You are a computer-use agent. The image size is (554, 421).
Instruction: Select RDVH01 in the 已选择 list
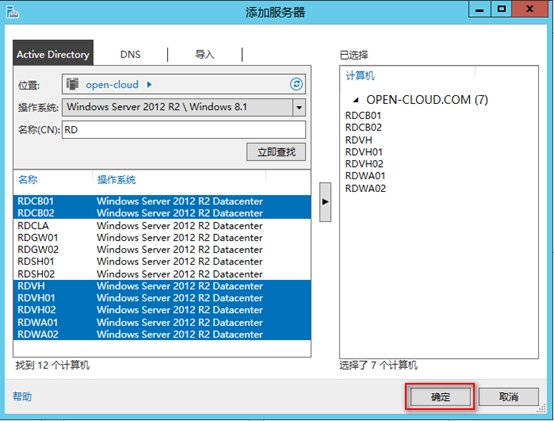pyautogui.click(x=364, y=152)
